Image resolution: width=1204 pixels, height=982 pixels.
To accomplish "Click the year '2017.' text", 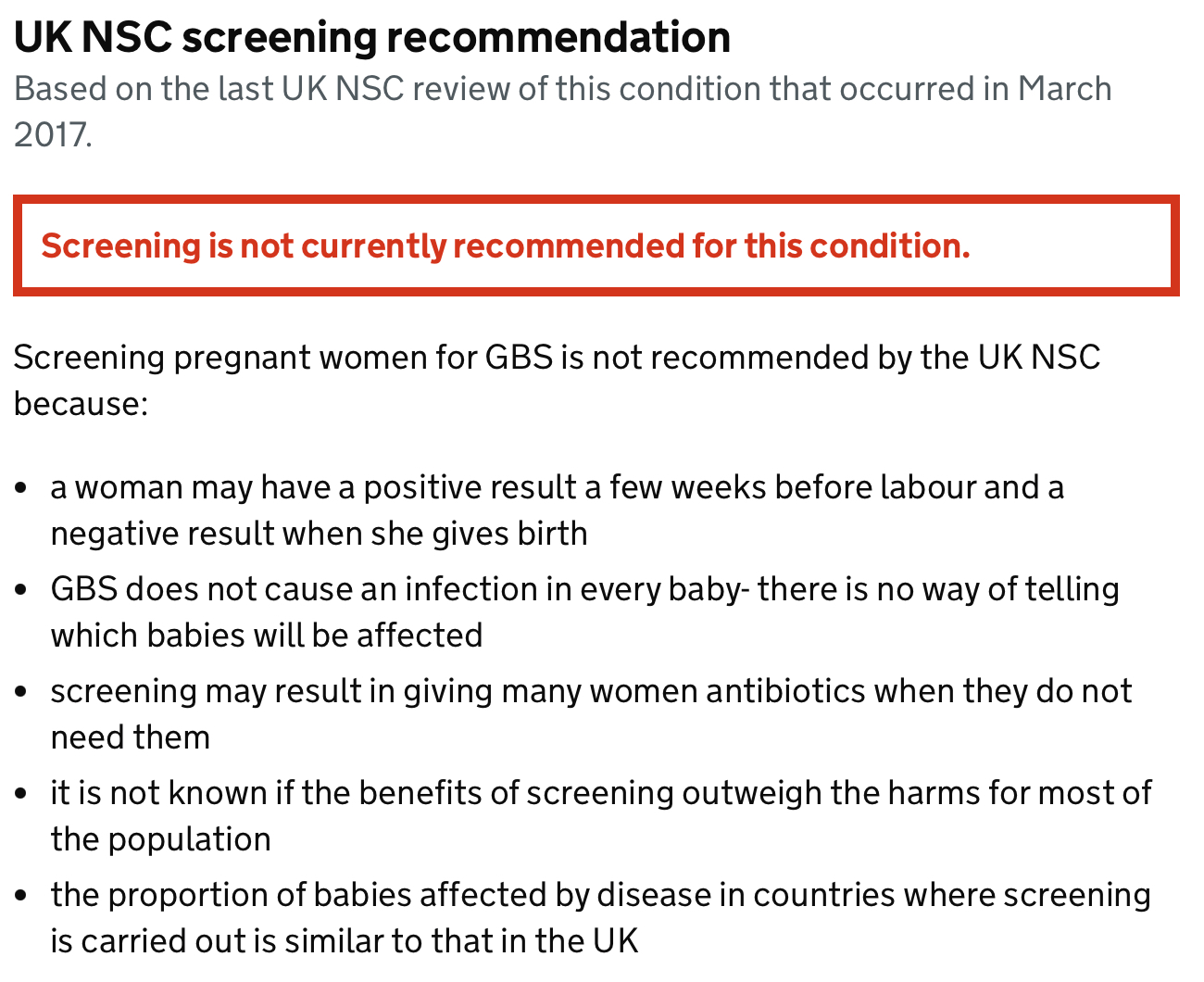I will [53, 135].
